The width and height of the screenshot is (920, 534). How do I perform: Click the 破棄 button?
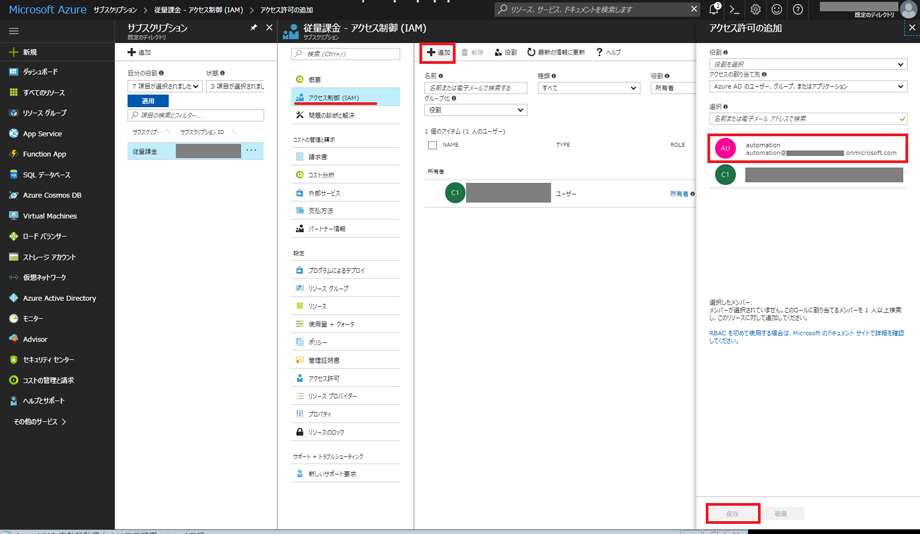pos(781,513)
